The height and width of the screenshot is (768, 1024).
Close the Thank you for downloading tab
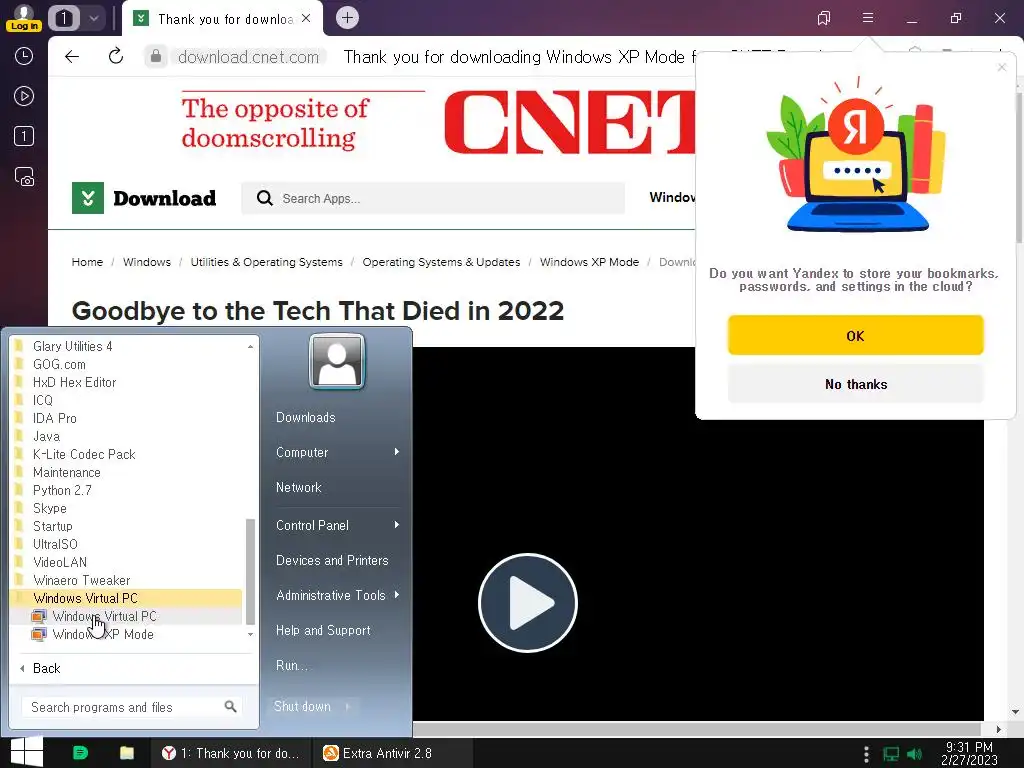click(x=306, y=18)
